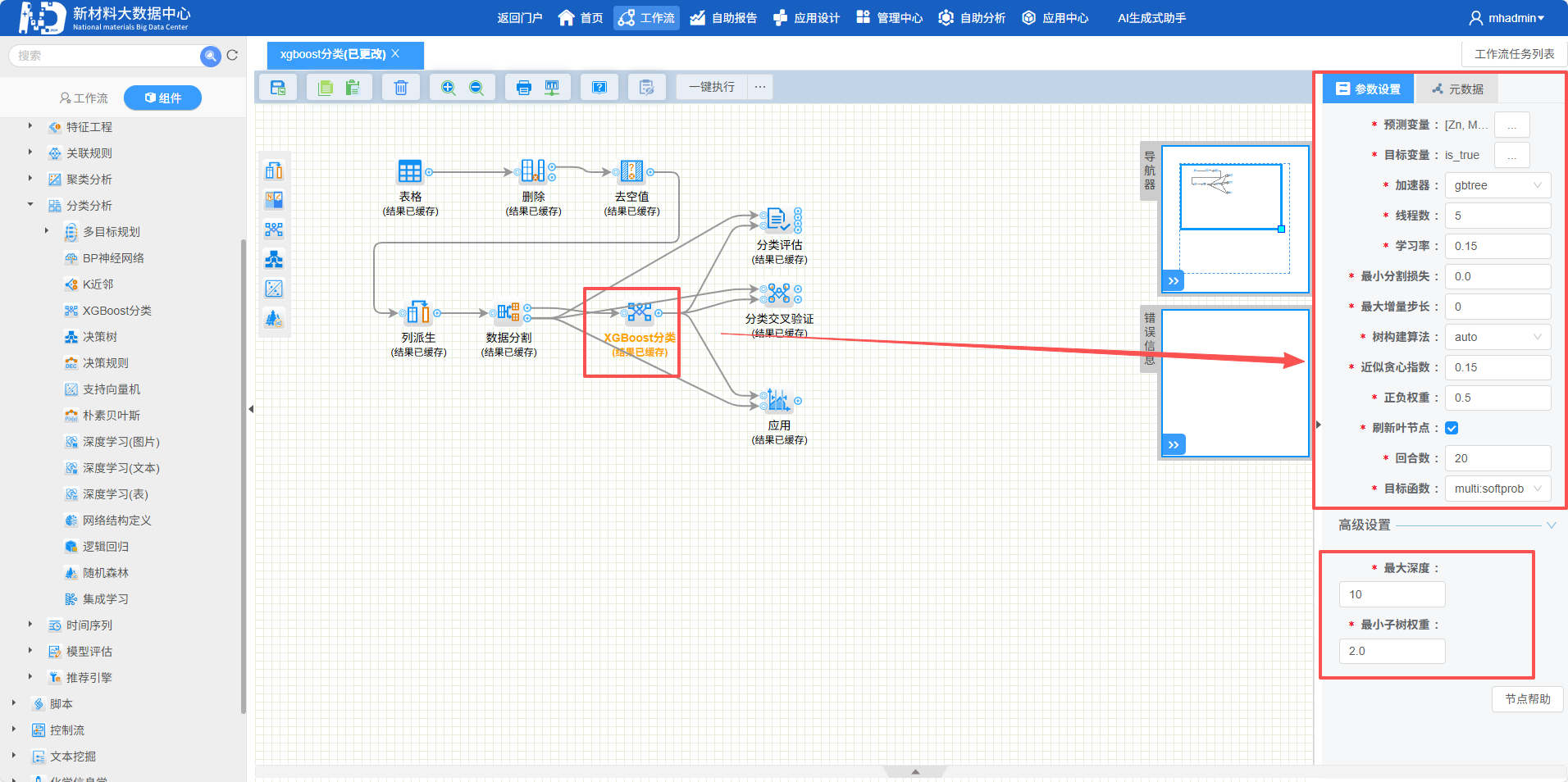Expand the 时间序列 tree node
The image size is (1568, 782).
(x=30, y=625)
